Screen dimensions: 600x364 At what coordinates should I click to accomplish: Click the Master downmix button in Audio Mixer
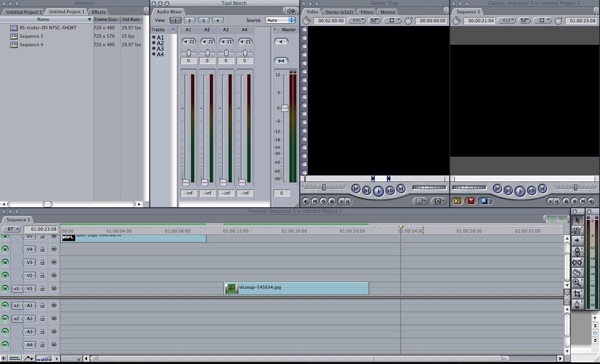click(281, 60)
